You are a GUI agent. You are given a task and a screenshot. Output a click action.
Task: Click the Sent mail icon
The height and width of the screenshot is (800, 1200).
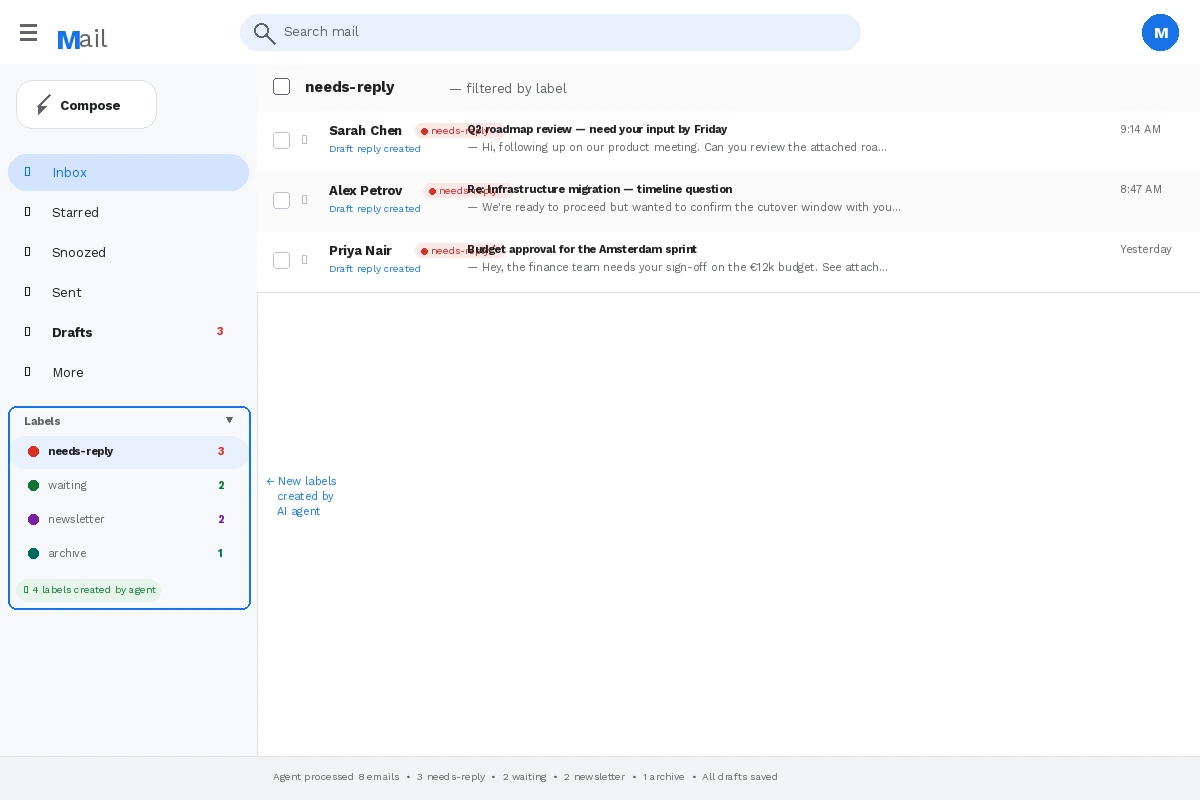tap(27, 292)
